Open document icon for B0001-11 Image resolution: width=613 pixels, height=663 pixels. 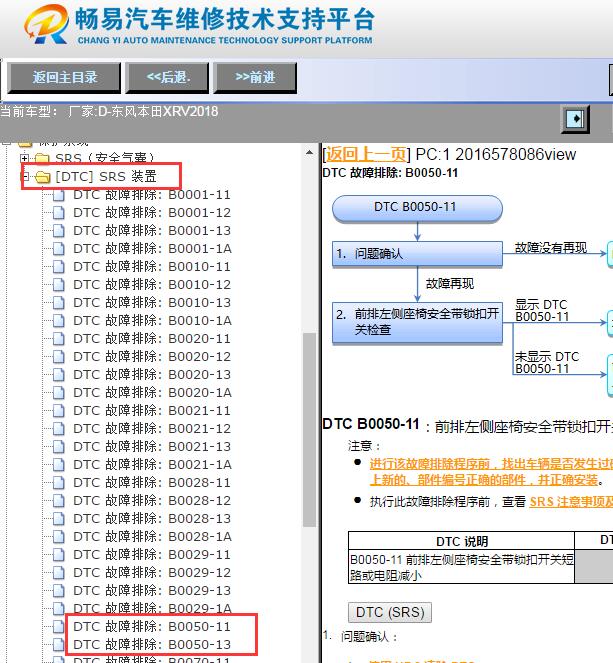59,195
